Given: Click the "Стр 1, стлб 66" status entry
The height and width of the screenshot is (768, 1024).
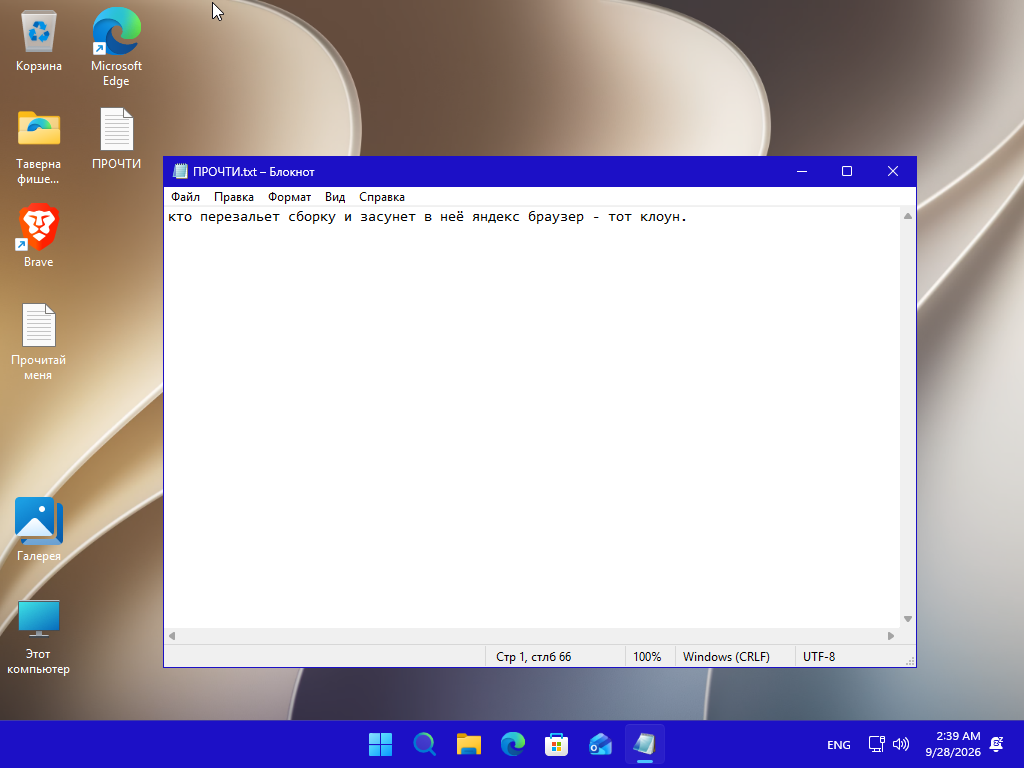Looking at the screenshot, I should [x=534, y=656].
